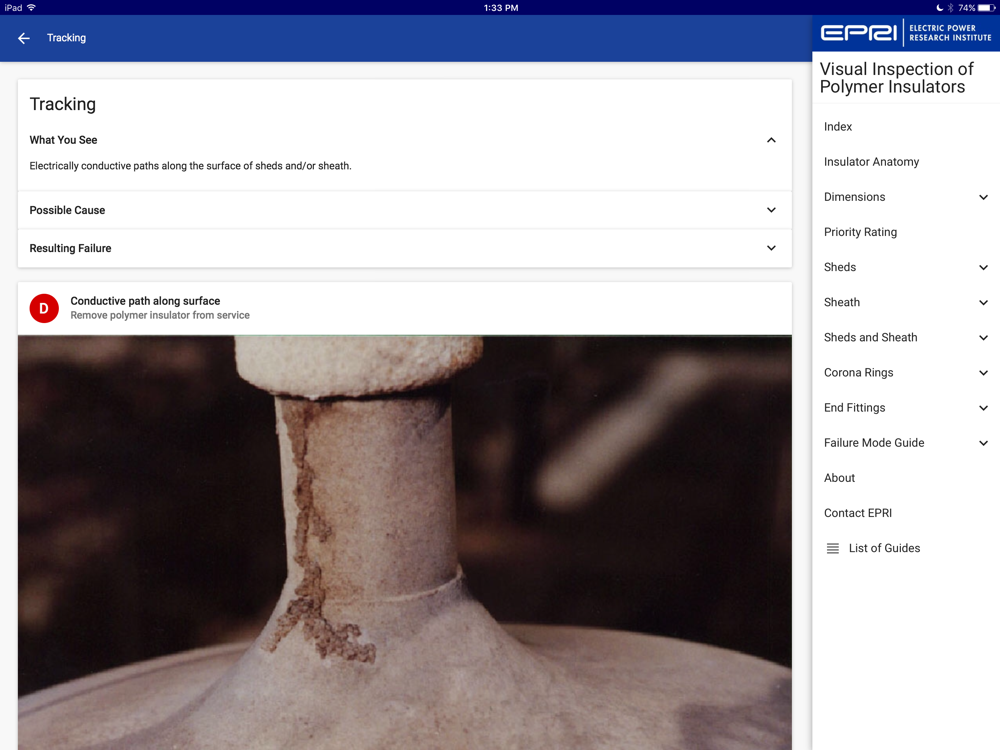Open the About page

[x=839, y=478]
